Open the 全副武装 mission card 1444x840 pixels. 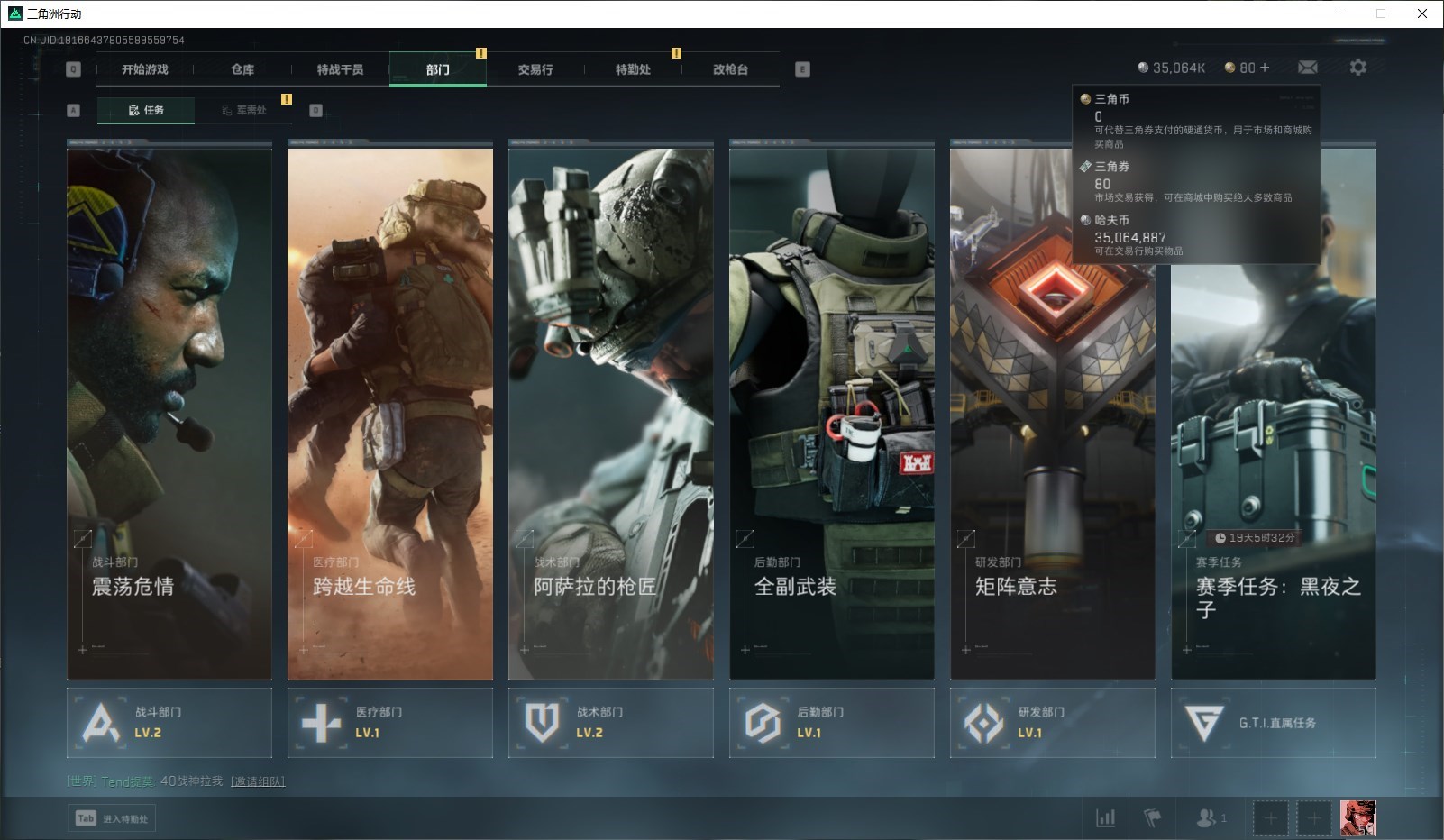832,414
